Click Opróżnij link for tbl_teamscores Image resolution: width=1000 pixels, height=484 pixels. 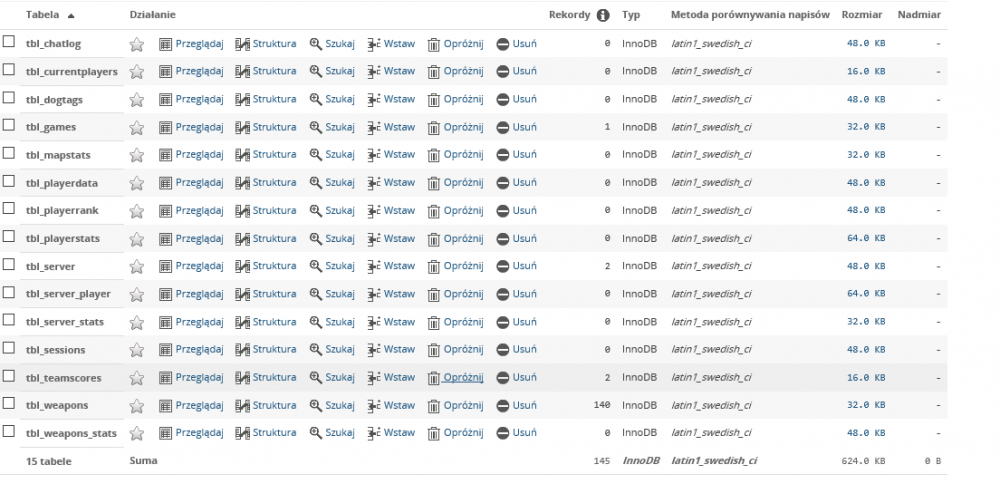(x=463, y=378)
